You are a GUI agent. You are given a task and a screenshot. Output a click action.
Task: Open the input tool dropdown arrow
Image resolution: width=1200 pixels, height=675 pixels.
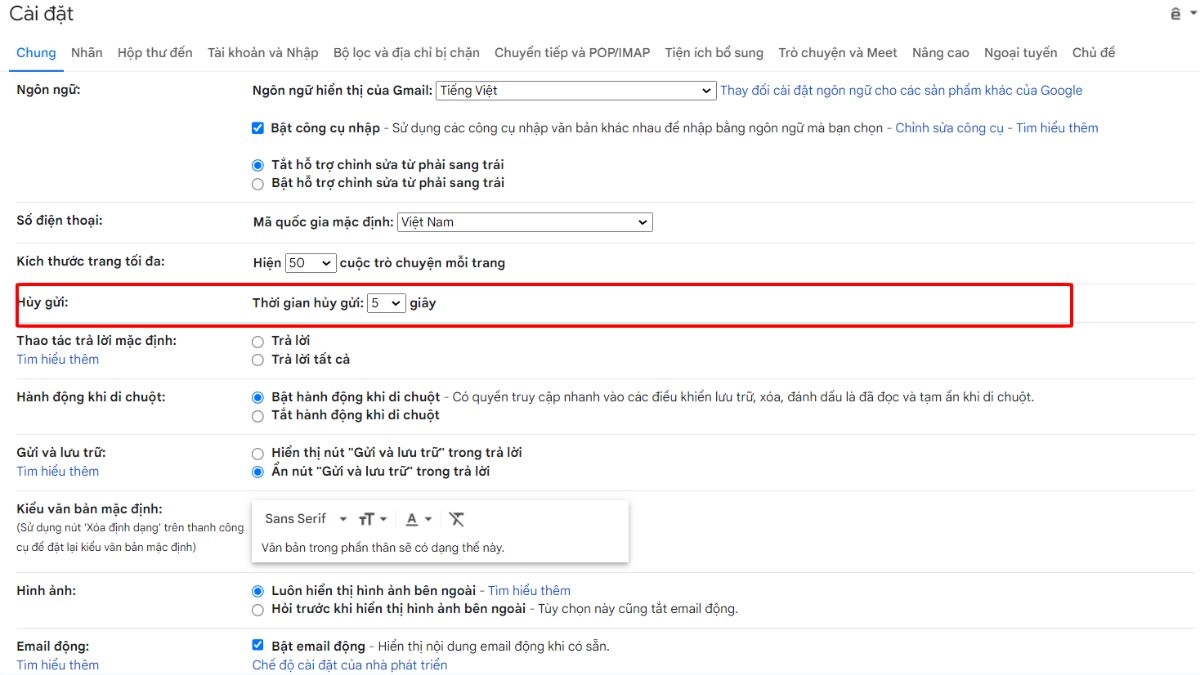[1192, 14]
